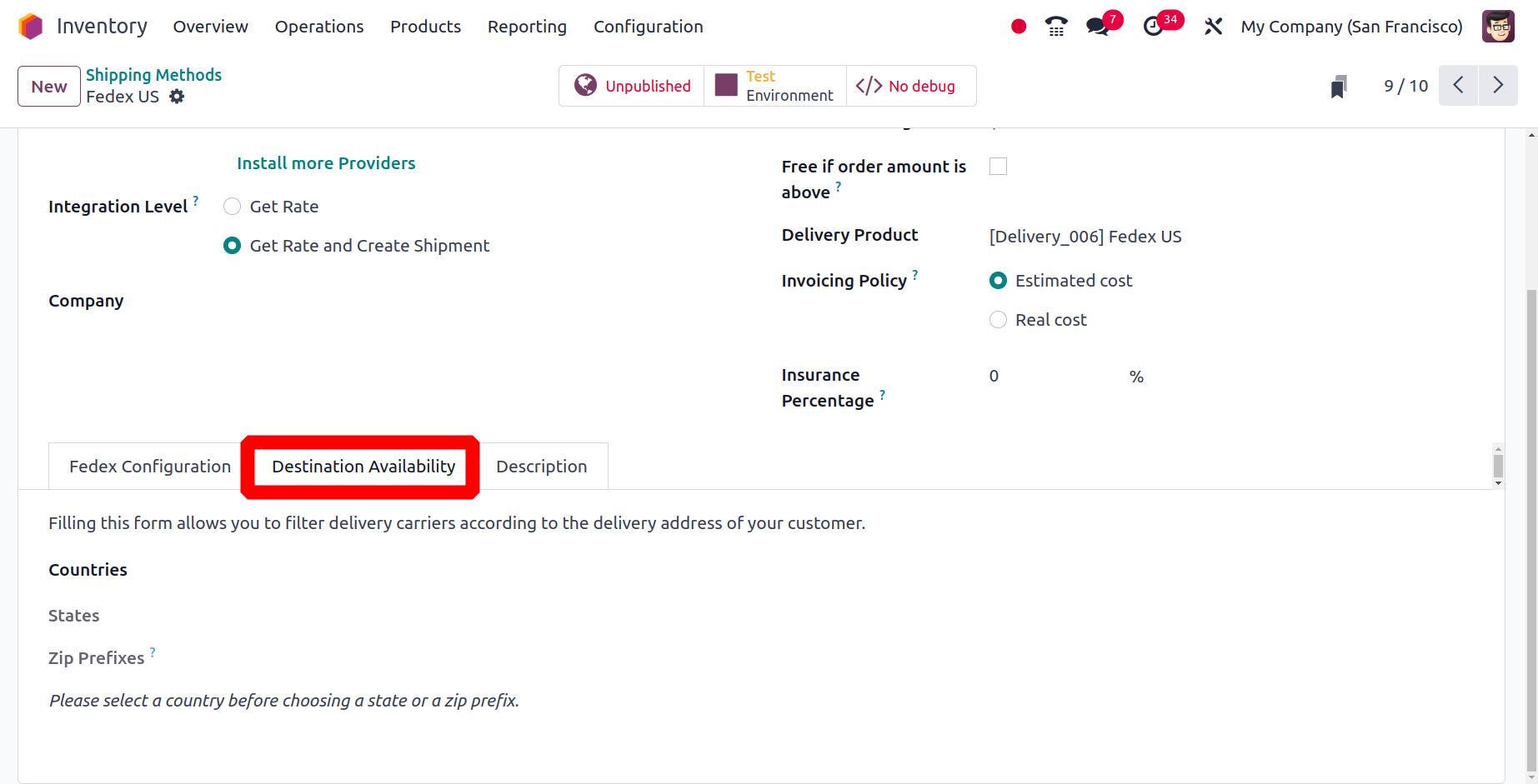Open the Inventory app home icon
Screen dimensions: 1538x784
click(31, 27)
